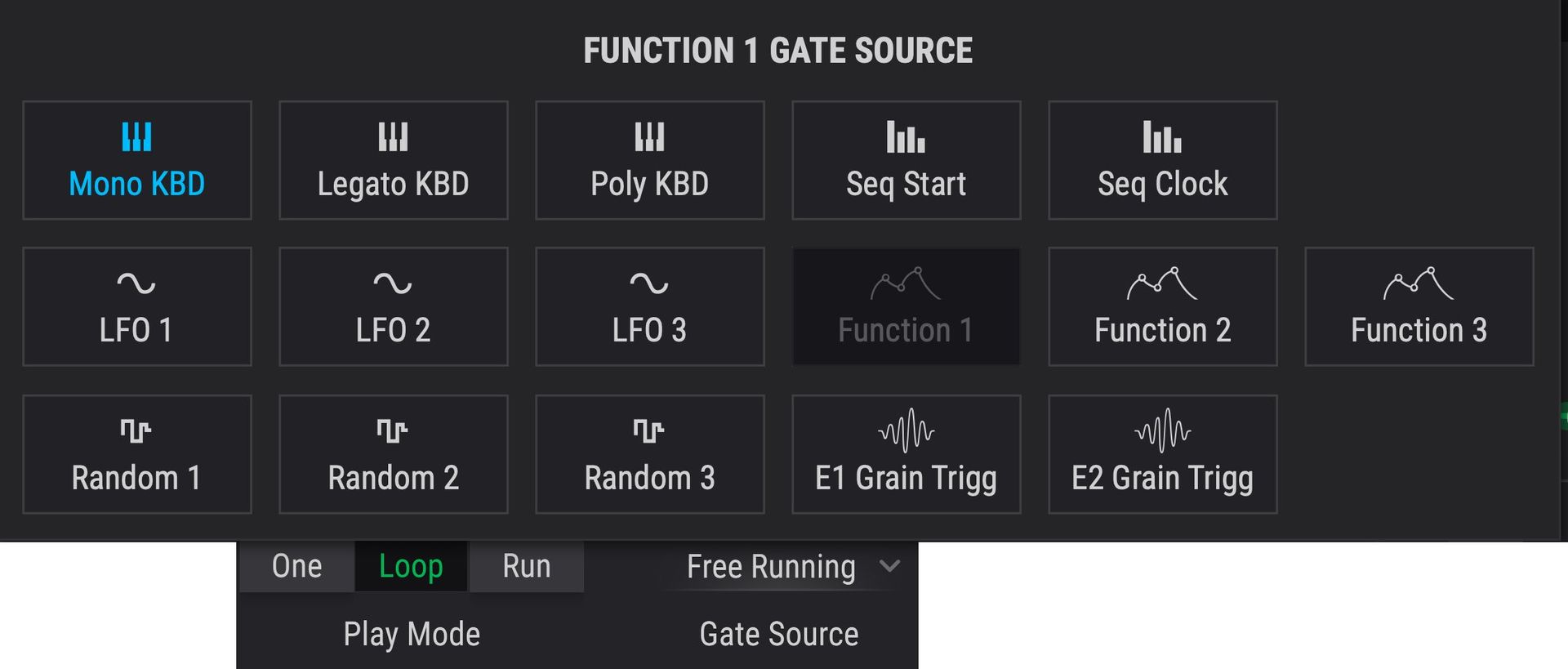This screenshot has height=669, width=1568.
Task: Select Random 1 square wave icon
Action: 136,430
